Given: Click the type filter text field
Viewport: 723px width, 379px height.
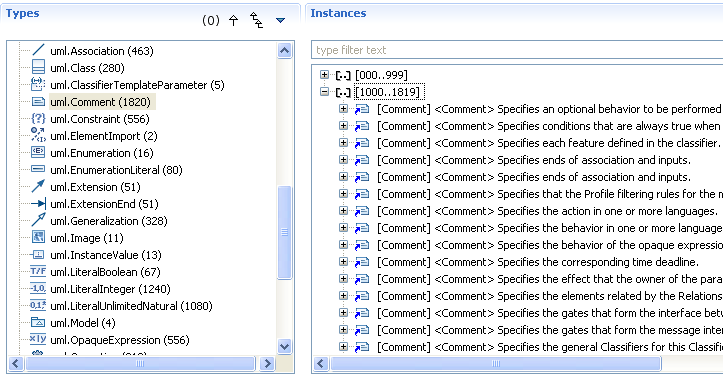Looking at the screenshot, I should click(x=517, y=50).
